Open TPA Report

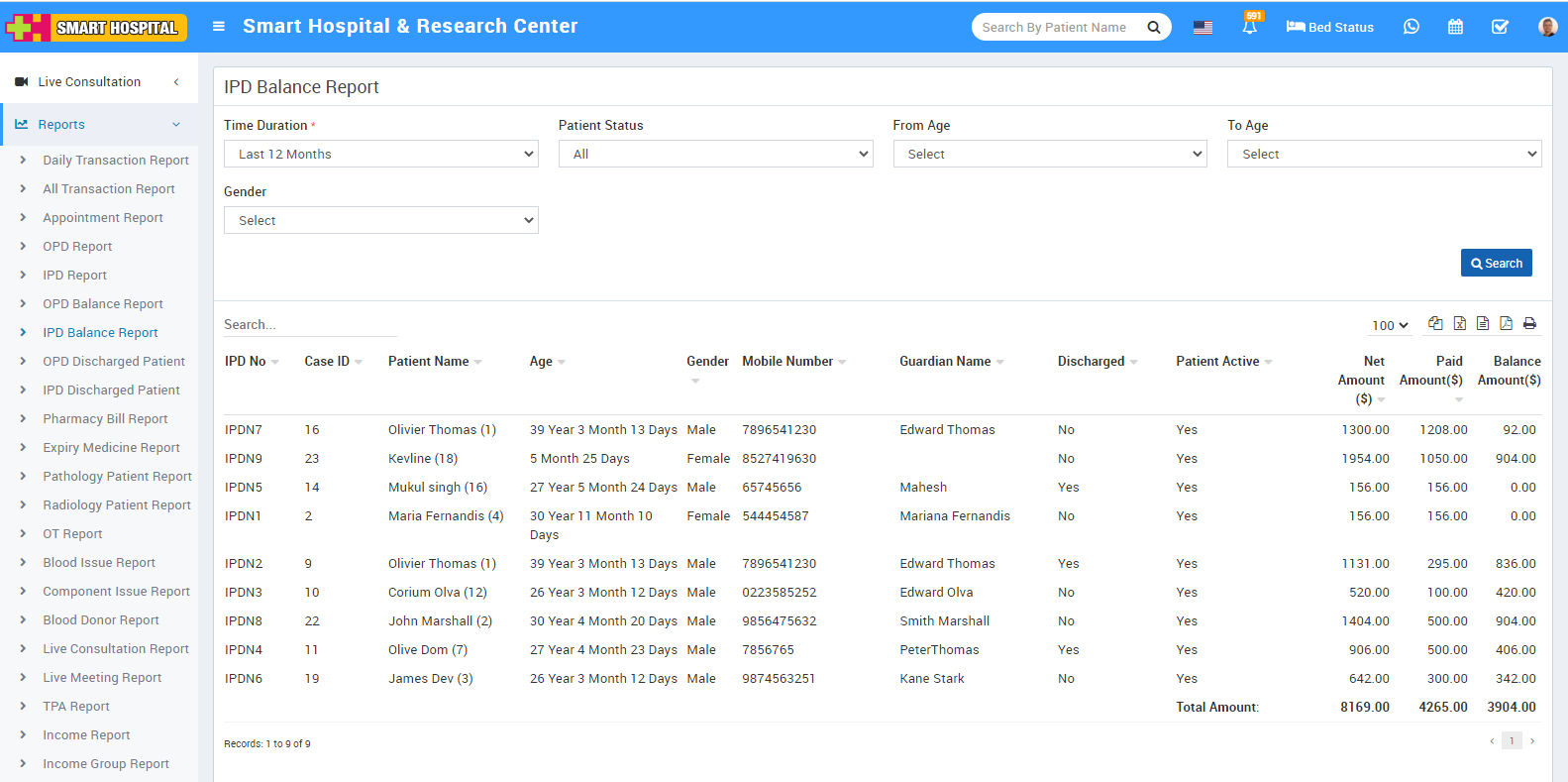76,707
